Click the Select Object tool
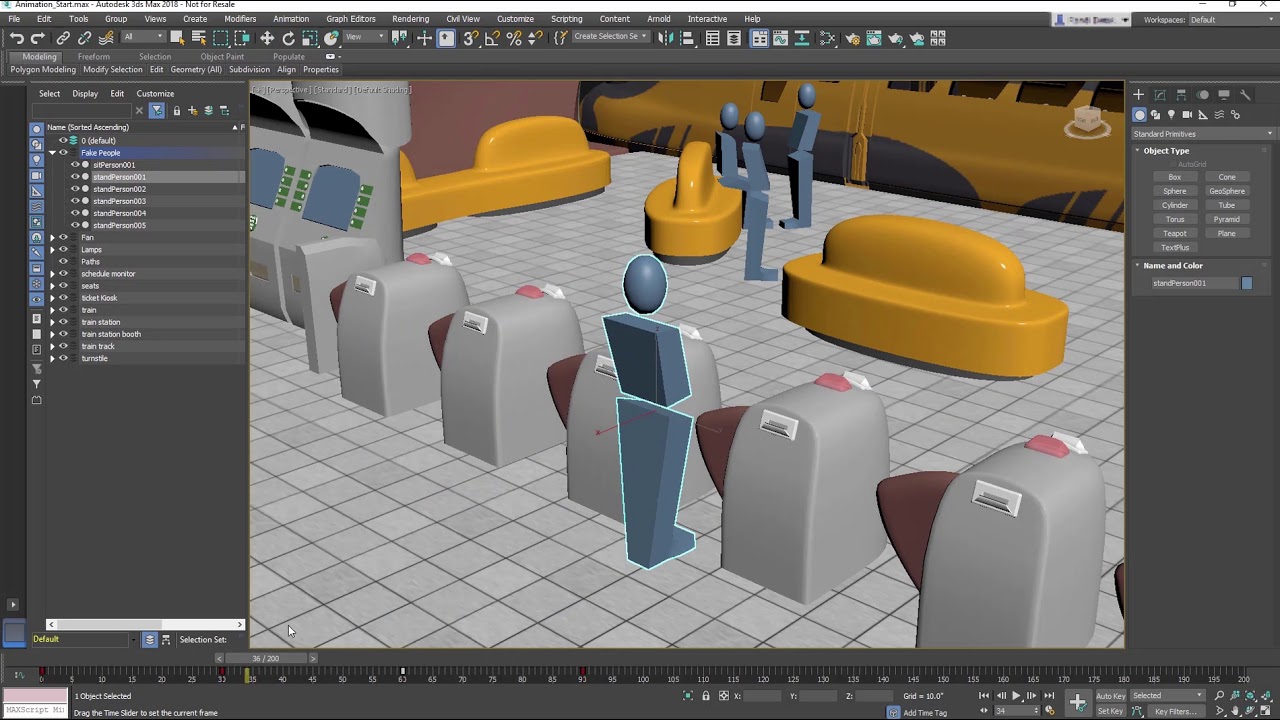This screenshot has width=1280, height=720. [177, 38]
